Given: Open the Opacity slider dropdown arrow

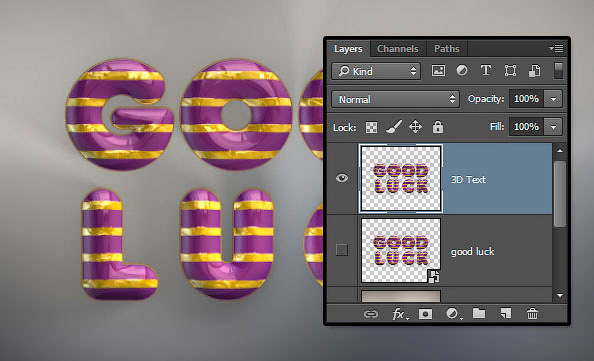Looking at the screenshot, I should coord(553,99).
